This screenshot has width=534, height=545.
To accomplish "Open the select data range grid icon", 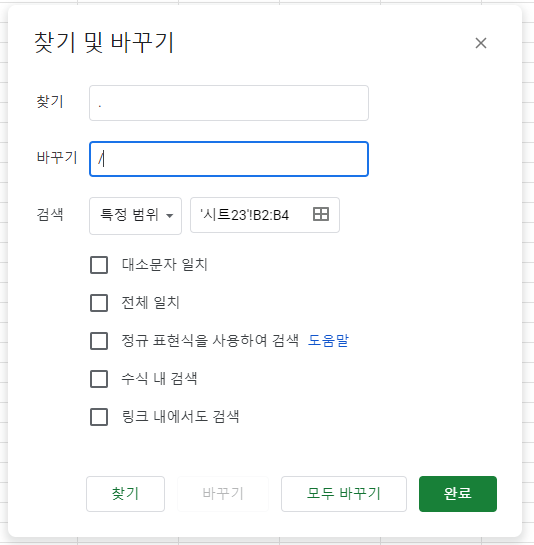I will [x=321, y=214].
